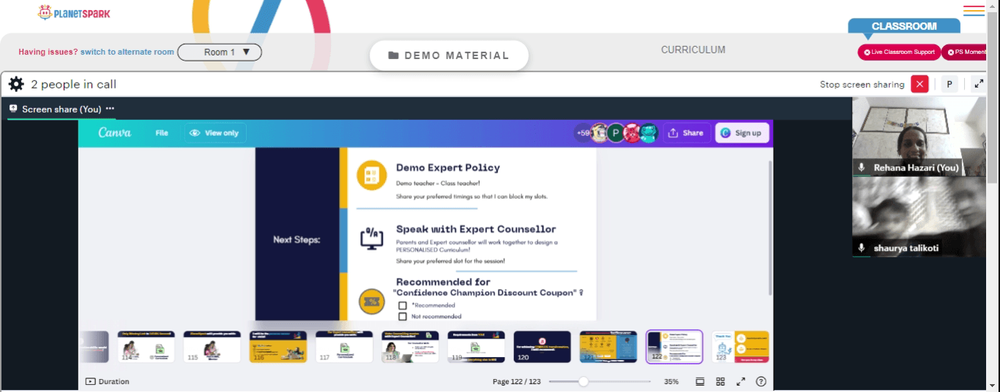Select slide thumbnail 121

click(608, 347)
